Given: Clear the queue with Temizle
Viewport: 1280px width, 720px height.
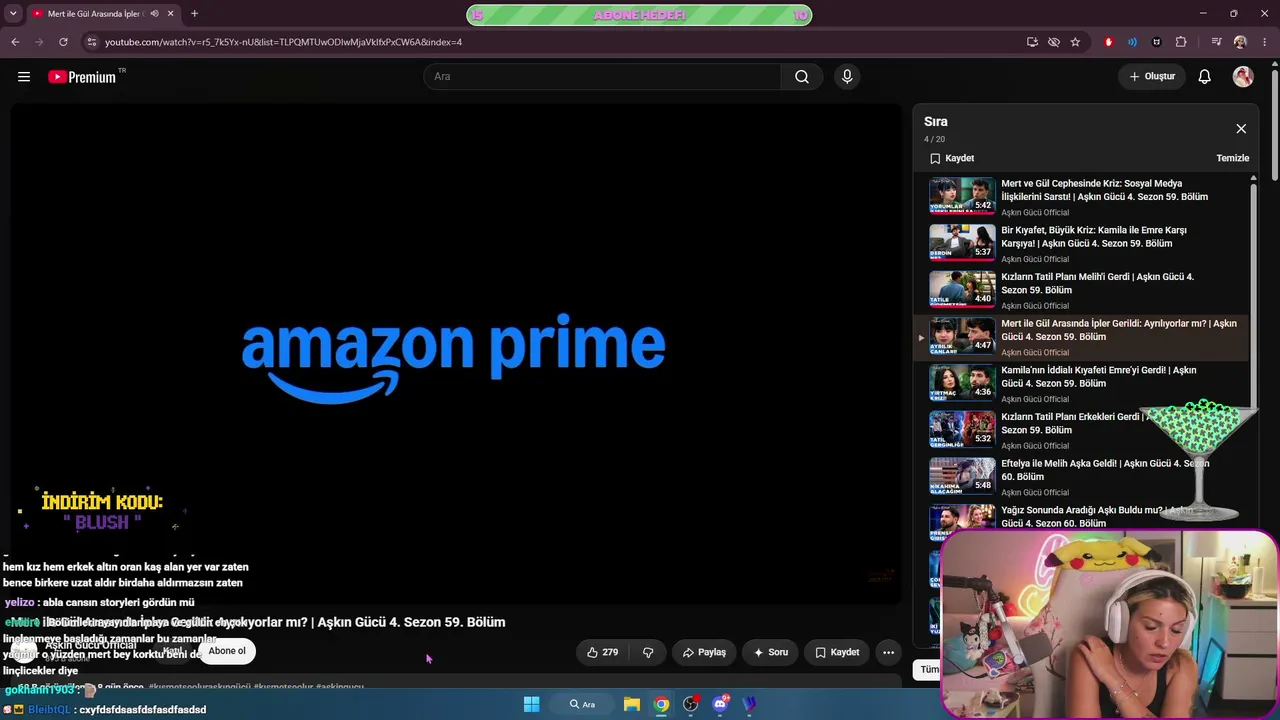Looking at the screenshot, I should point(1232,158).
